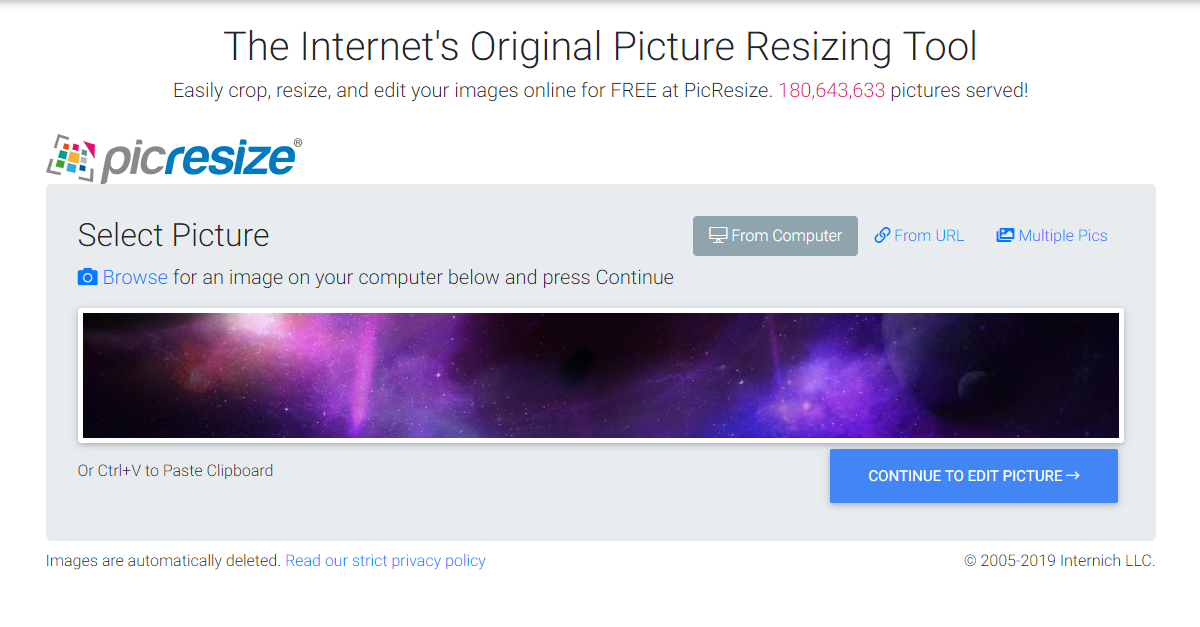
Task: Click the PicResize mosaic logo icon
Action: click(71, 155)
